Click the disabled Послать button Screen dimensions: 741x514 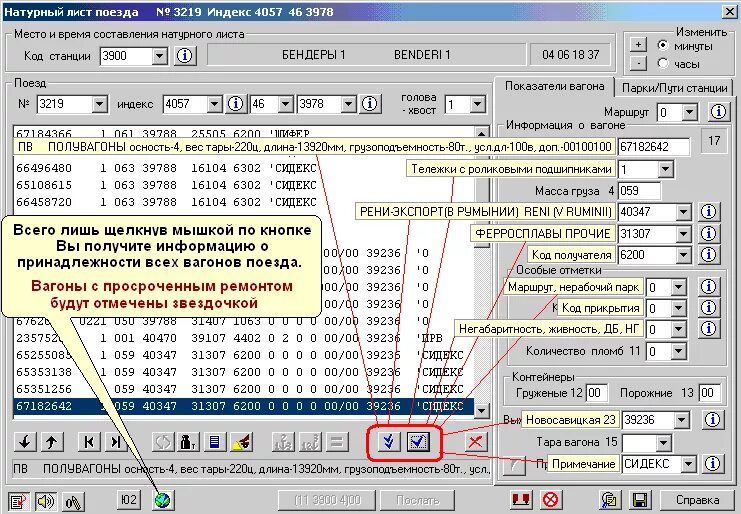click(418, 500)
